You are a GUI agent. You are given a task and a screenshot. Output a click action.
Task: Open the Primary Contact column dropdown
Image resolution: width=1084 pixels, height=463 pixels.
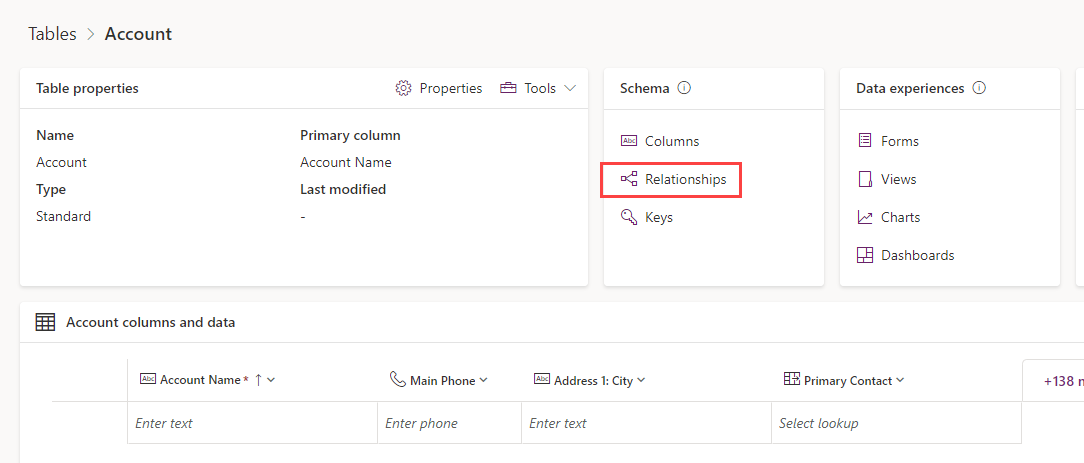(x=899, y=381)
